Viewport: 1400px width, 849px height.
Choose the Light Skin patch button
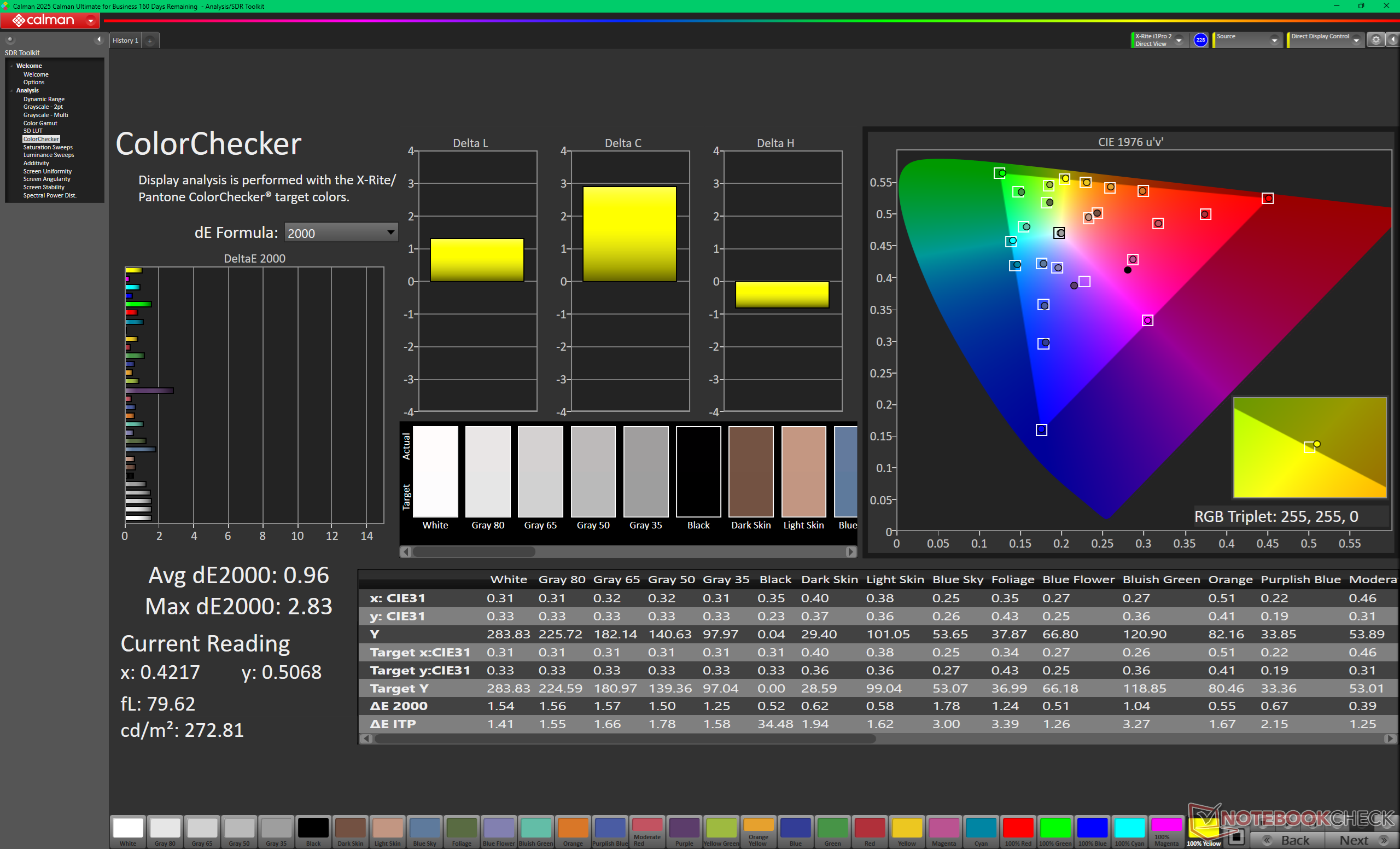388,831
